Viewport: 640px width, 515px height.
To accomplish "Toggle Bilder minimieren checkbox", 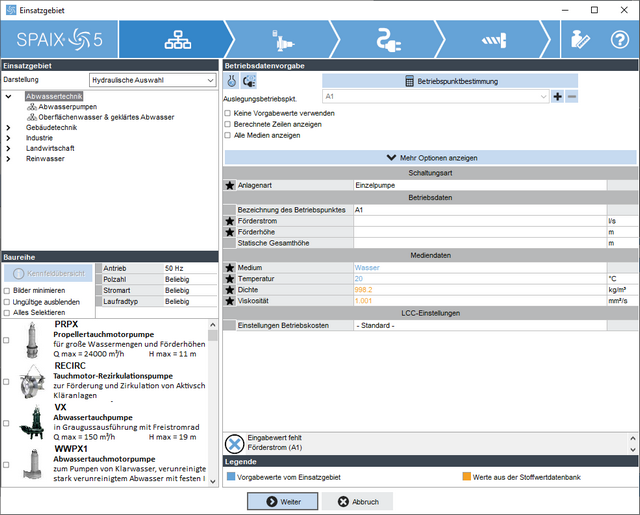I will 8,290.
